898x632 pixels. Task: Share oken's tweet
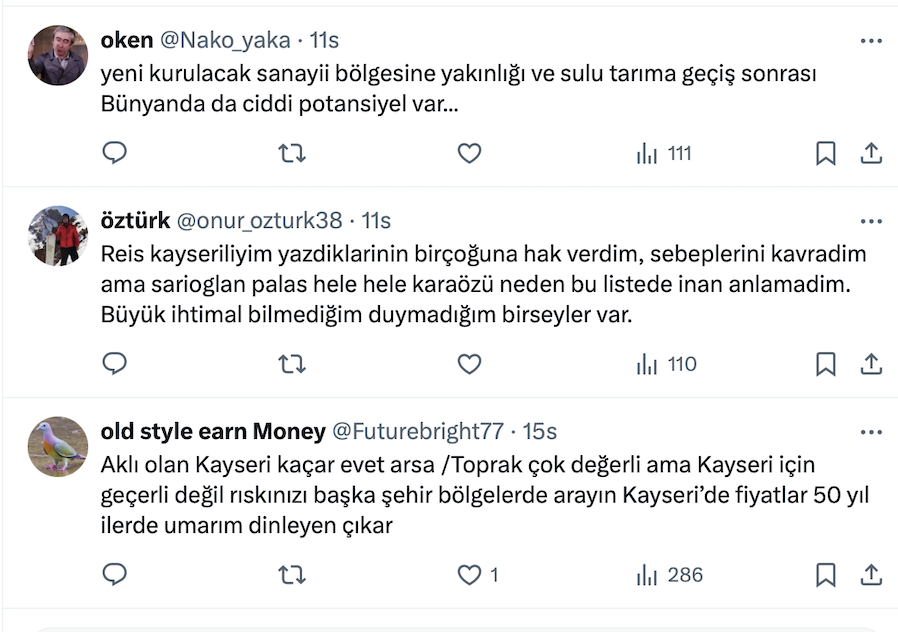871,153
